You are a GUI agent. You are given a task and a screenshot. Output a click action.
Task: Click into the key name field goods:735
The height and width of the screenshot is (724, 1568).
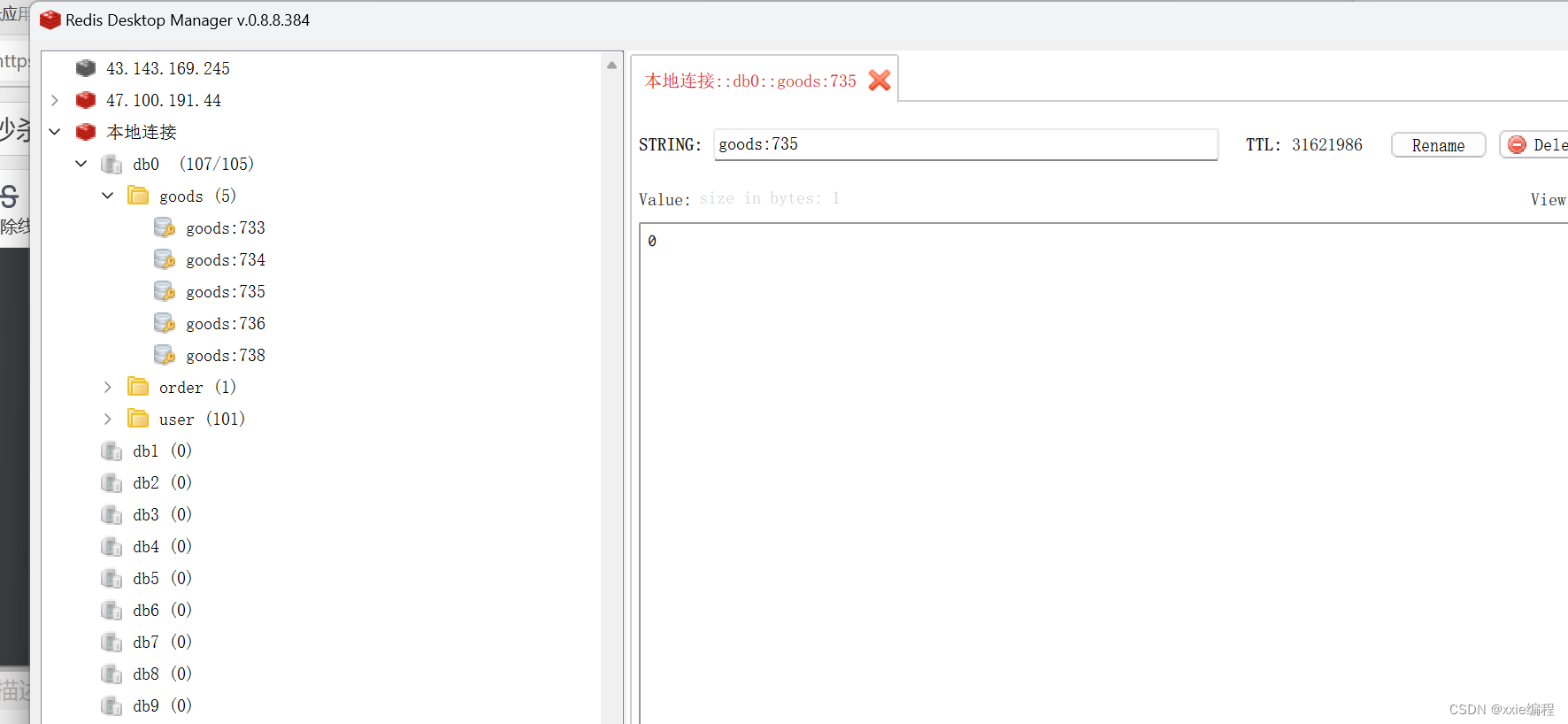[965, 144]
